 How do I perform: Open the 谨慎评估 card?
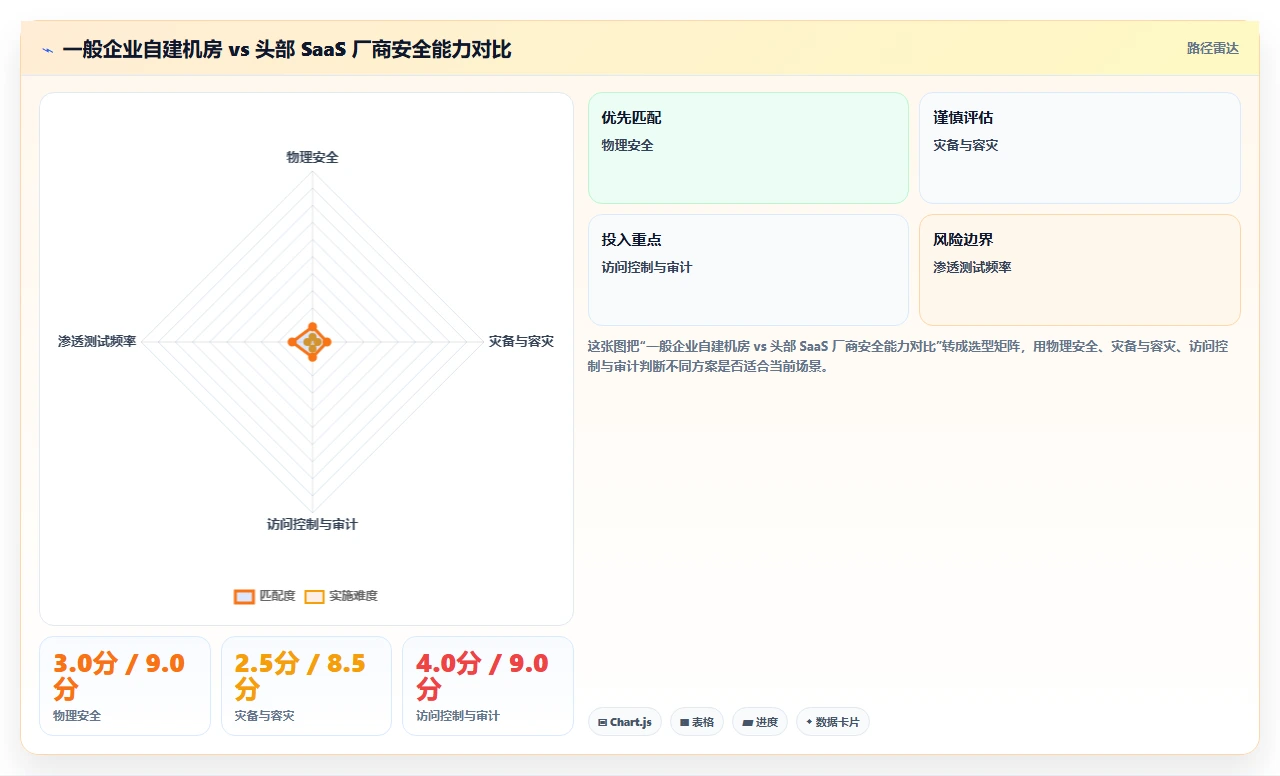[x=1080, y=148]
